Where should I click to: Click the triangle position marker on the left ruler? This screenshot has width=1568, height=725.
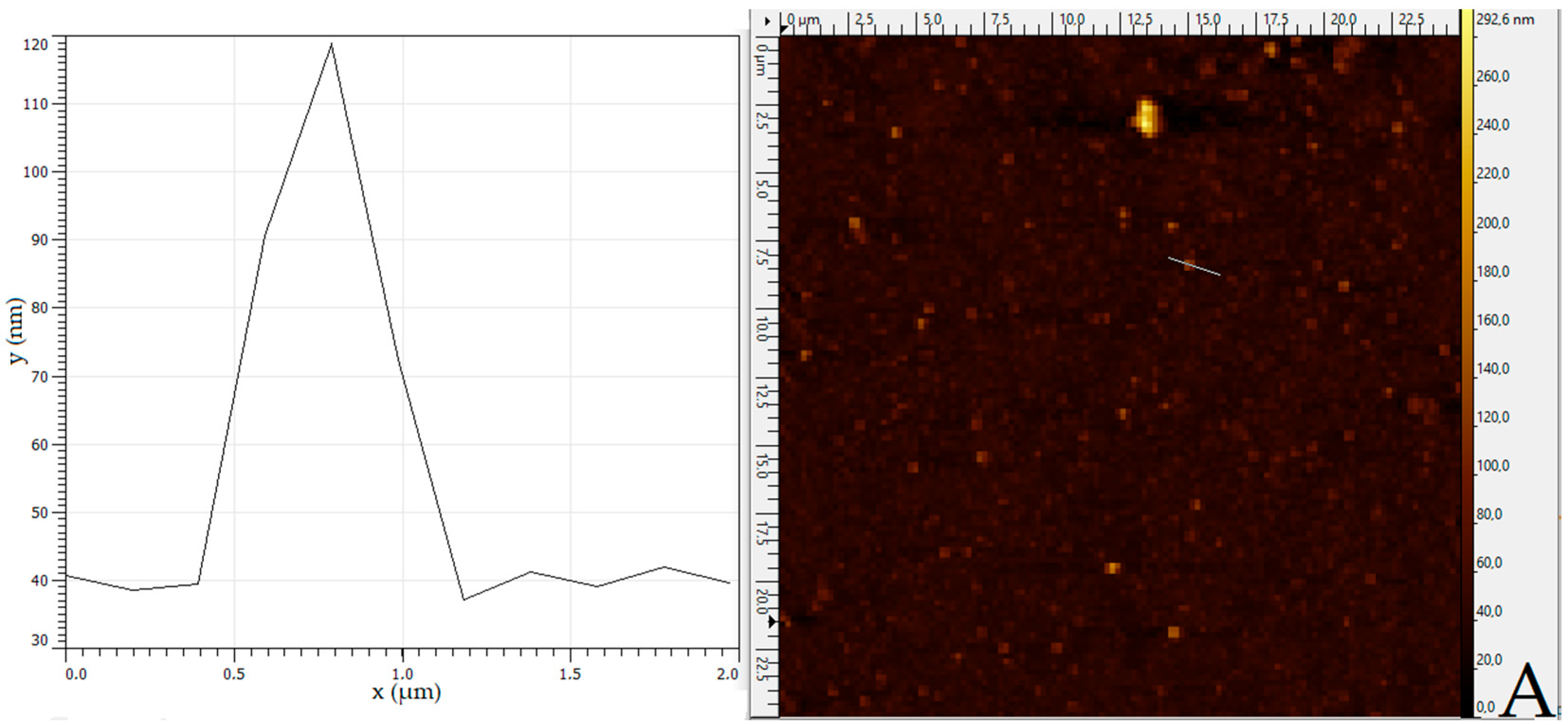[x=772, y=622]
